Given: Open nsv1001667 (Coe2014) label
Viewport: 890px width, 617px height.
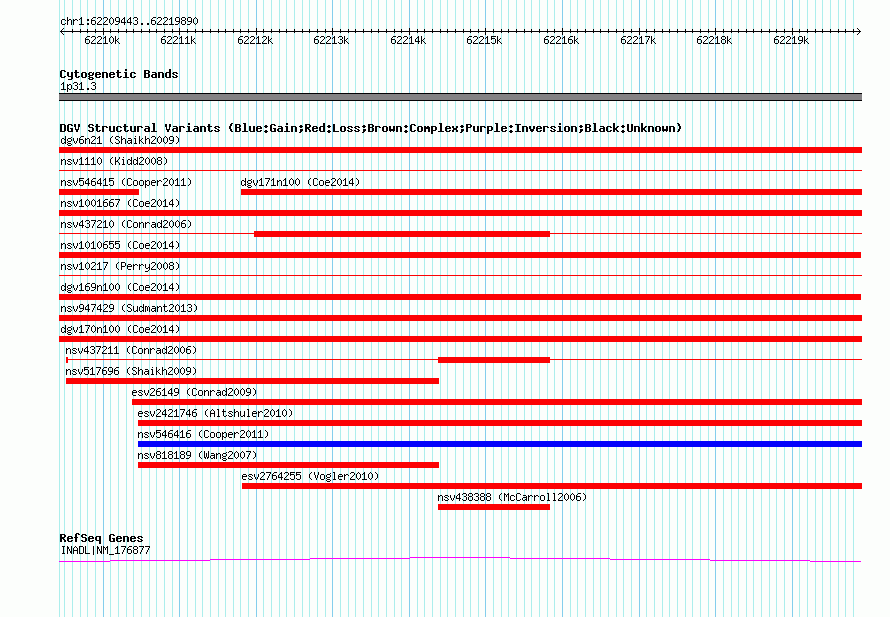Looking at the screenshot, I should (x=120, y=203).
